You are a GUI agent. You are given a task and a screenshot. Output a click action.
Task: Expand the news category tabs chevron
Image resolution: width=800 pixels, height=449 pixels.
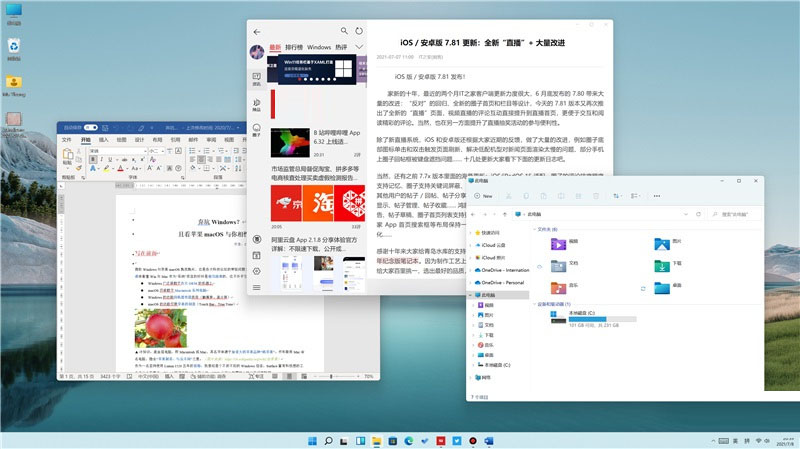[359, 48]
